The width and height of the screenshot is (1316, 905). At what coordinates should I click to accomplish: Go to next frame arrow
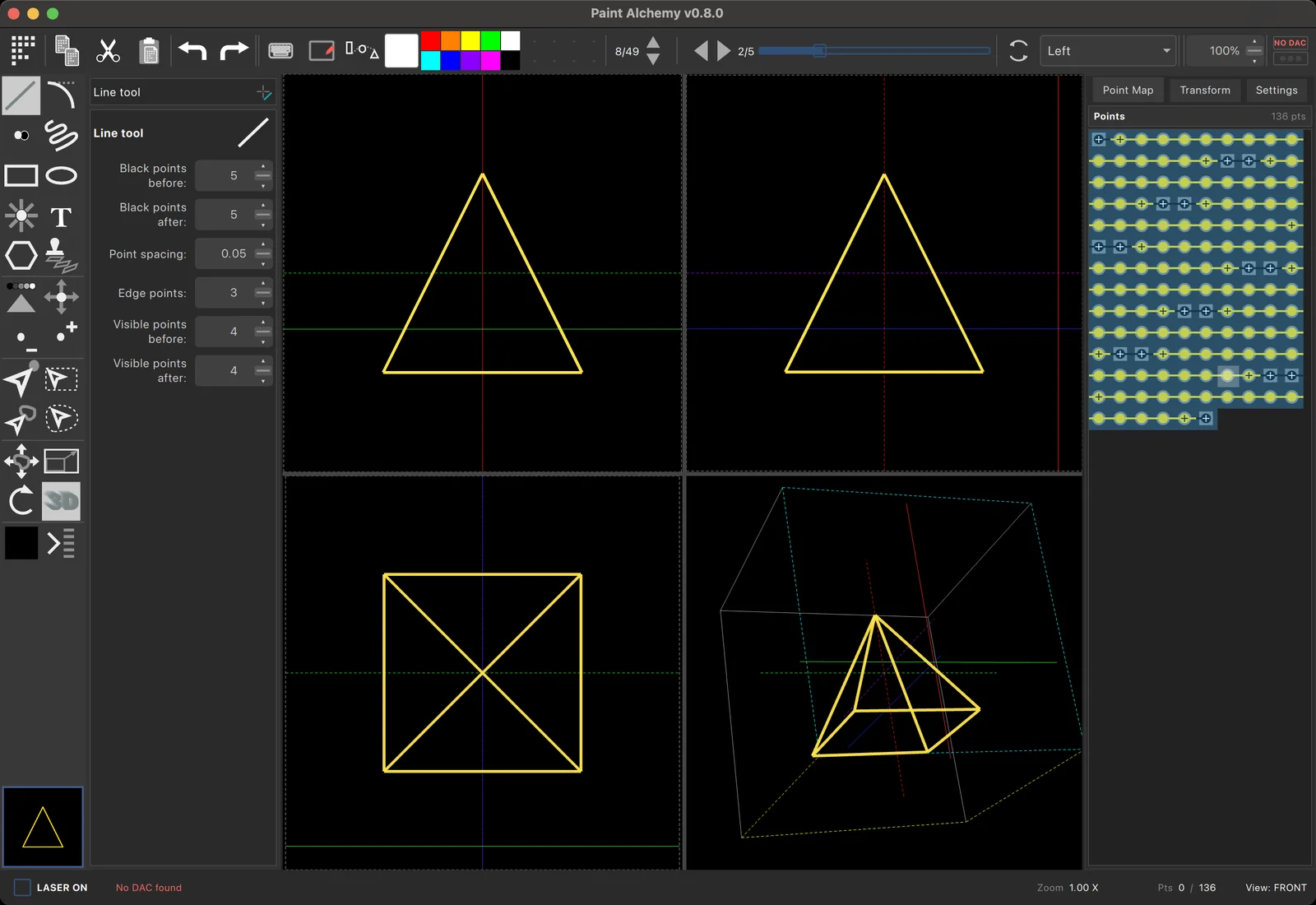(724, 51)
